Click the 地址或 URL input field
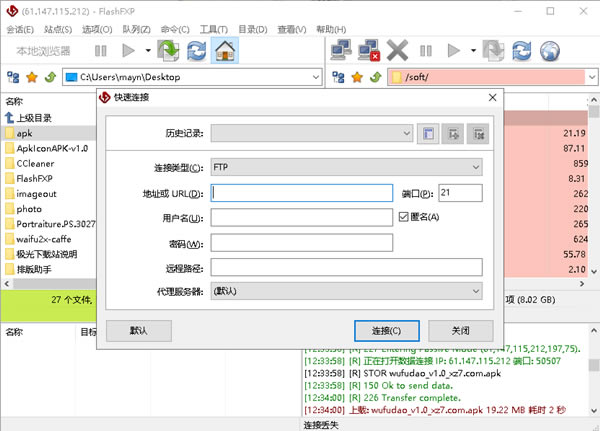This screenshot has width=600, height=431. (301, 193)
